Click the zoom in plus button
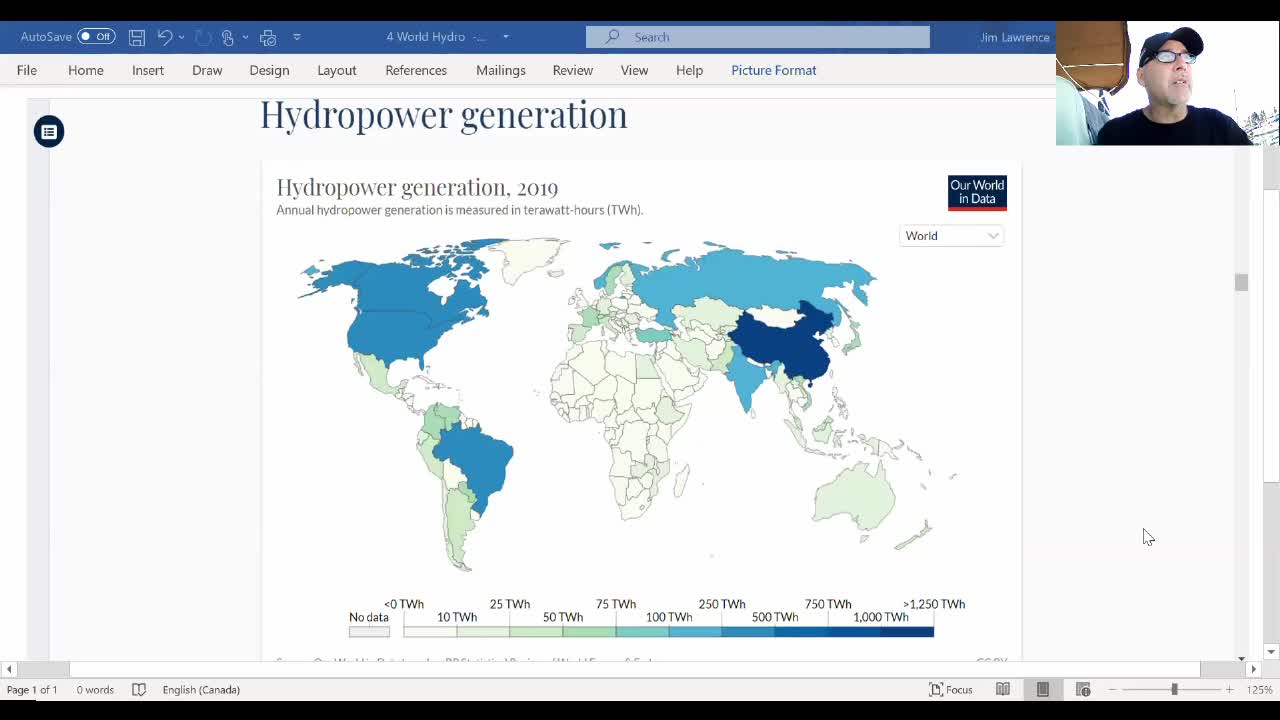Viewport: 1280px width, 720px height. pos(1230,690)
